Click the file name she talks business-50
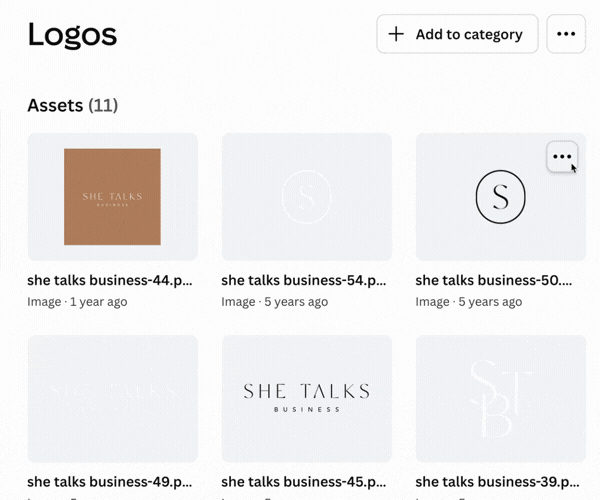This screenshot has height=500, width=600. click(x=494, y=281)
